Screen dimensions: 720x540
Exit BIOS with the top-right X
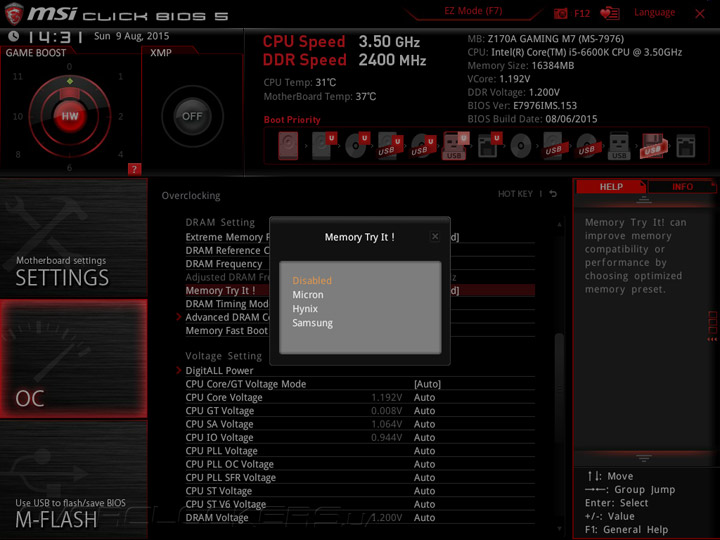click(x=699, y=14)
